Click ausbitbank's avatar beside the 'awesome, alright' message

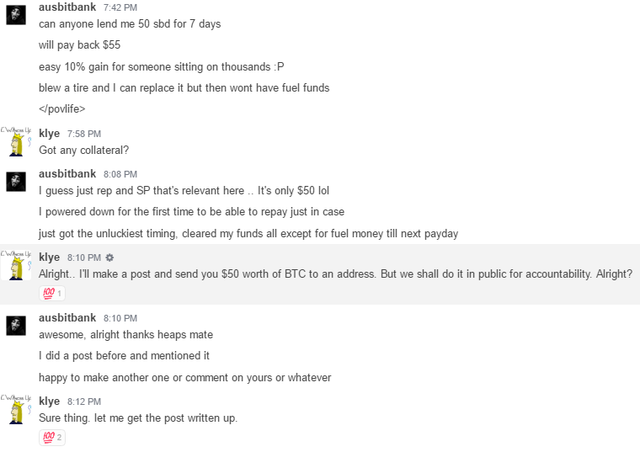[16, 326]
